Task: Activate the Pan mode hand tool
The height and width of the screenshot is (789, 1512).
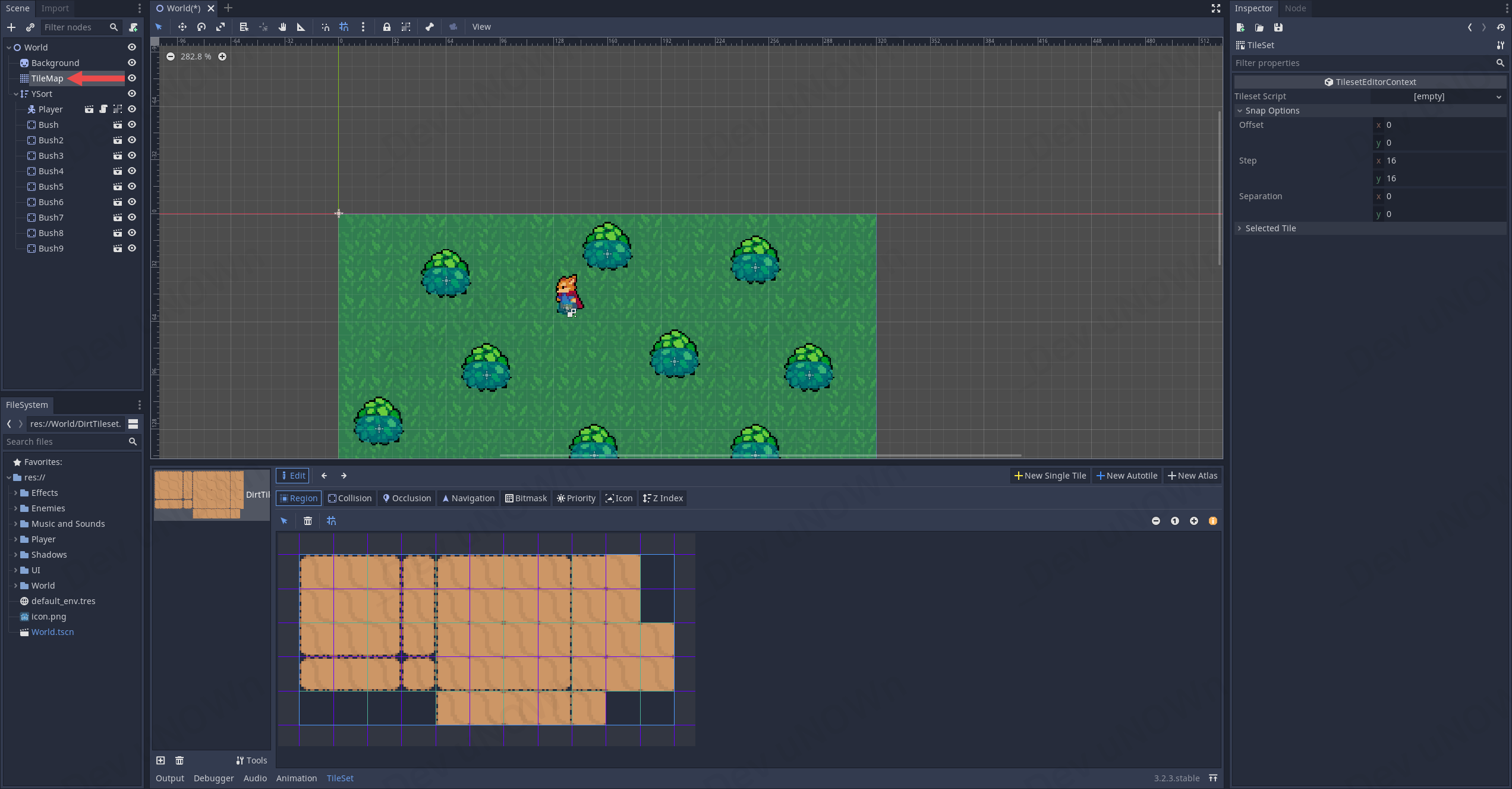Action: point(282,27)
